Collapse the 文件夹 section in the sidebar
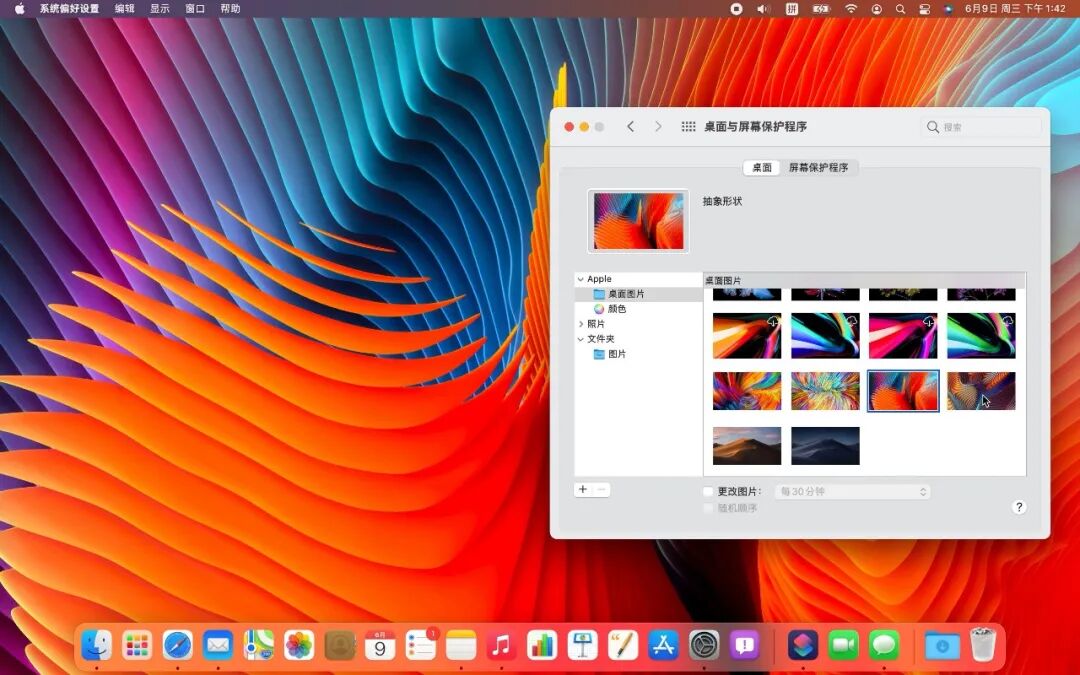The image size is (1080, 675). pos(580,338)
